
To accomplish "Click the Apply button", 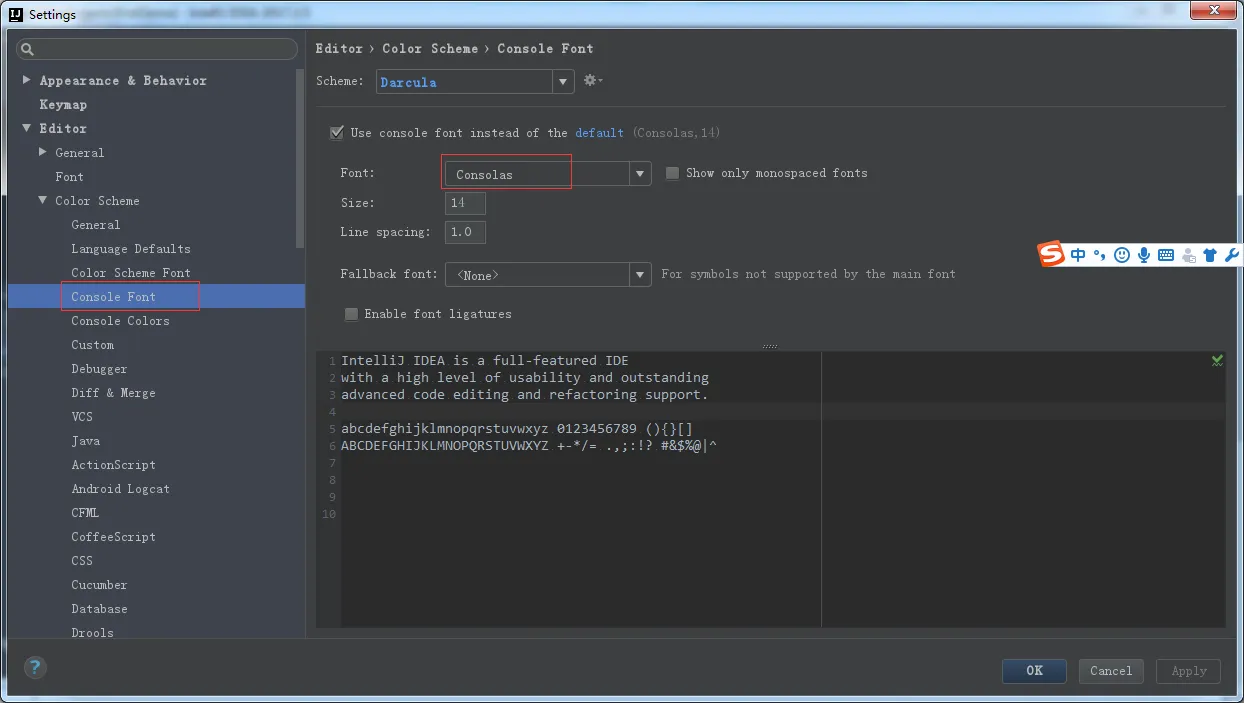I will coord(1189,670).
